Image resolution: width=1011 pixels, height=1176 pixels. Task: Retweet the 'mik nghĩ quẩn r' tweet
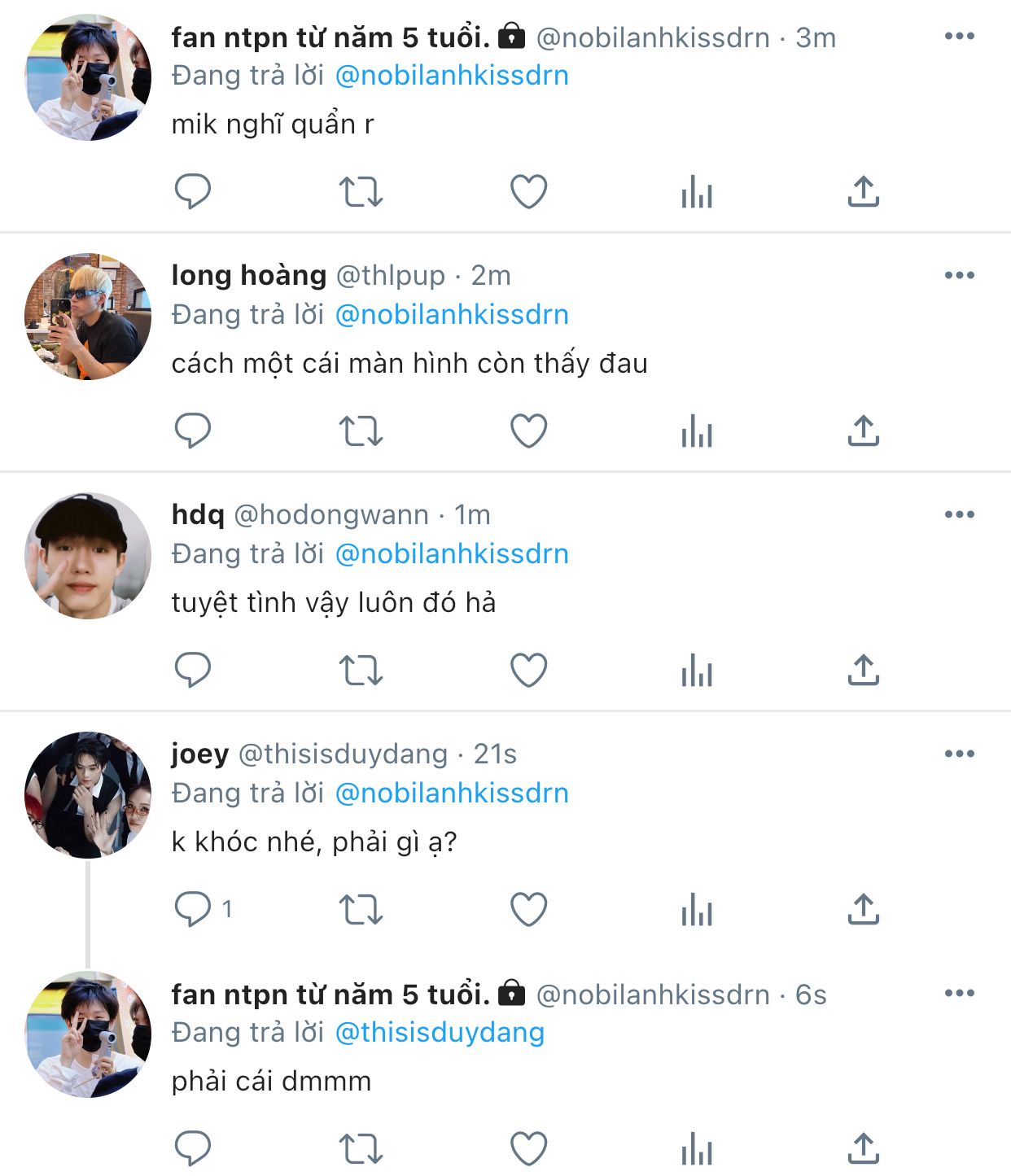click(x=361, y=192)
